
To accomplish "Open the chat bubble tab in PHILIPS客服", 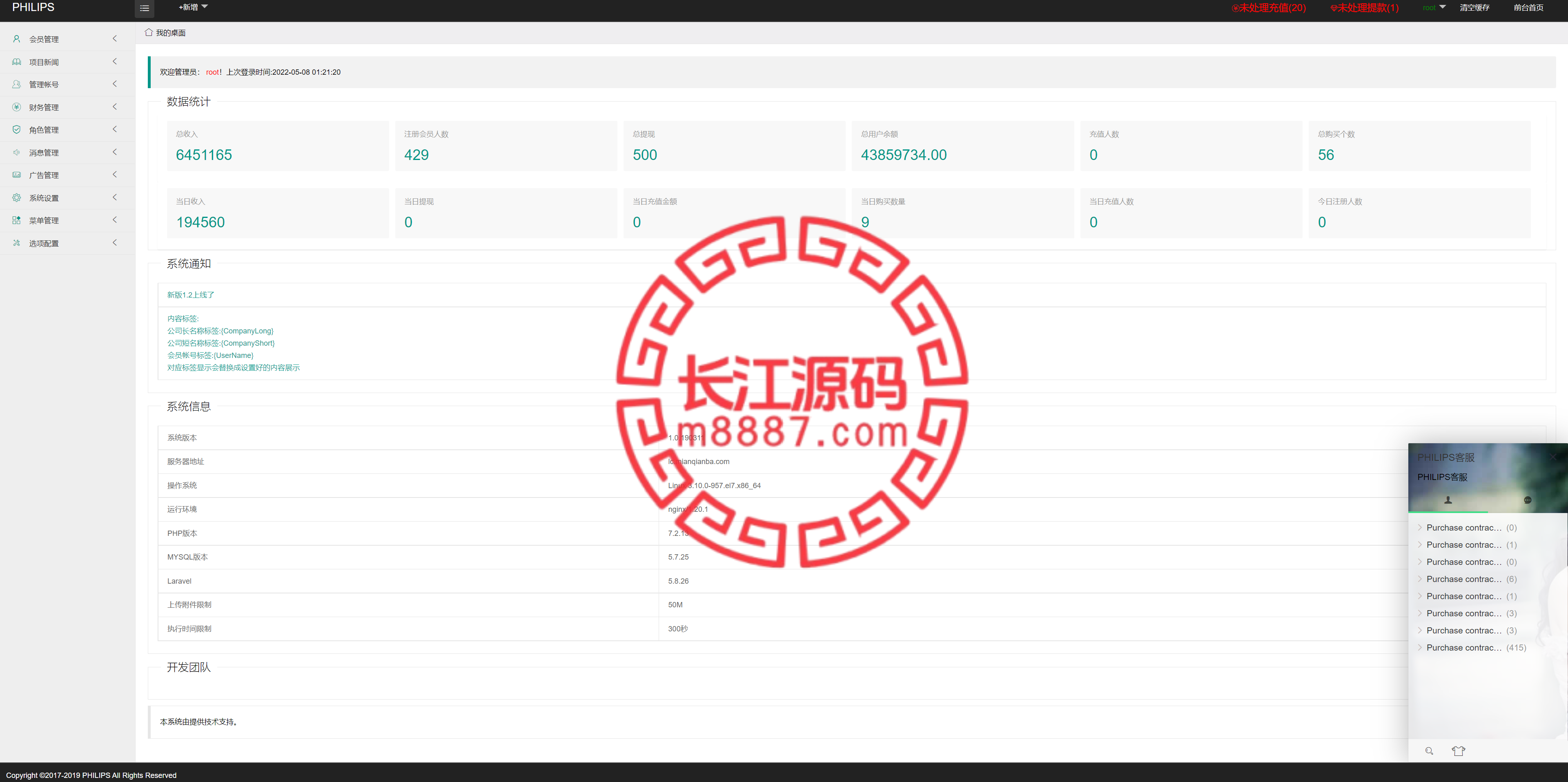I will 1527,500.
